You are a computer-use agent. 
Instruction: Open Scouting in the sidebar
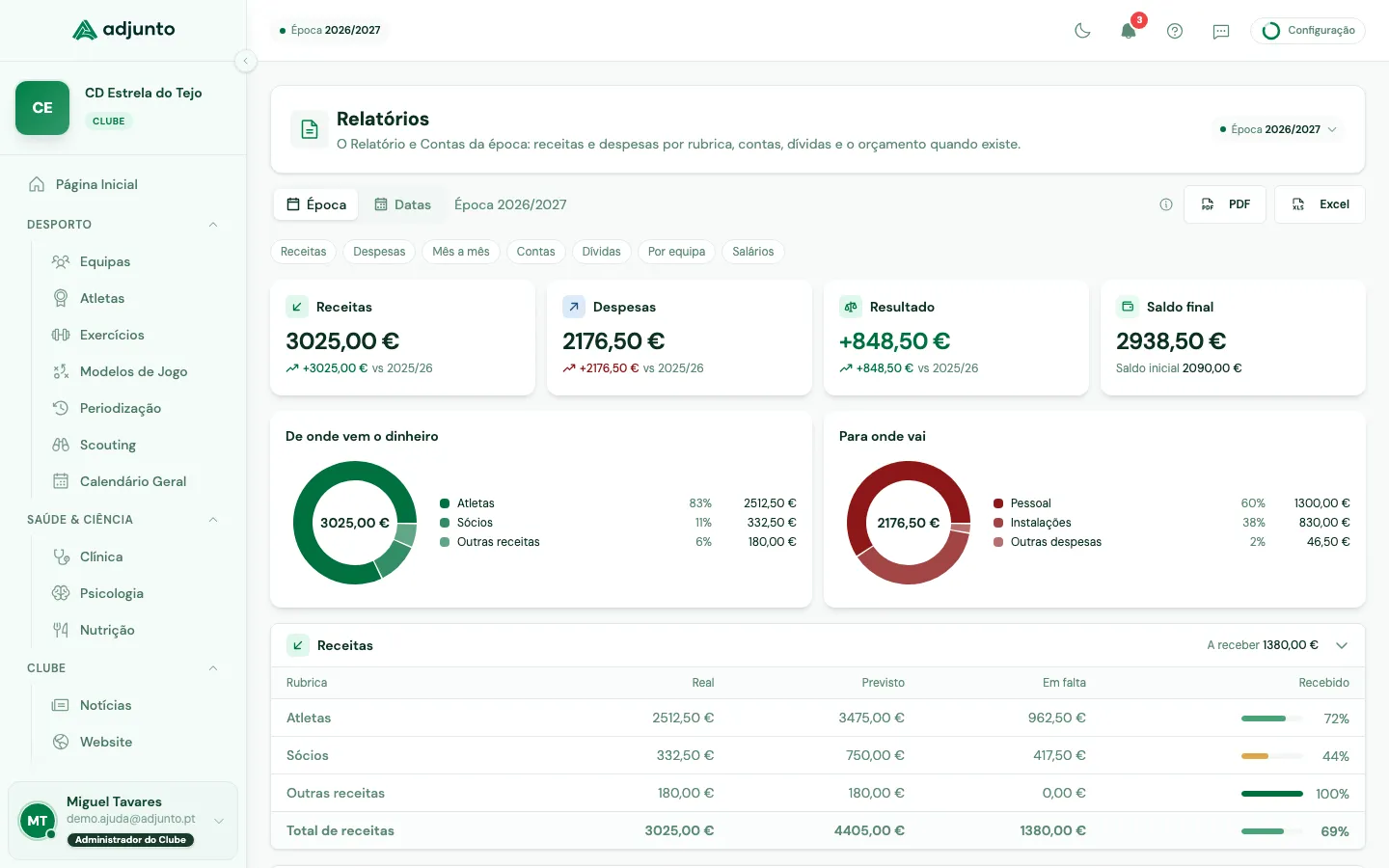tap(135, 445)
